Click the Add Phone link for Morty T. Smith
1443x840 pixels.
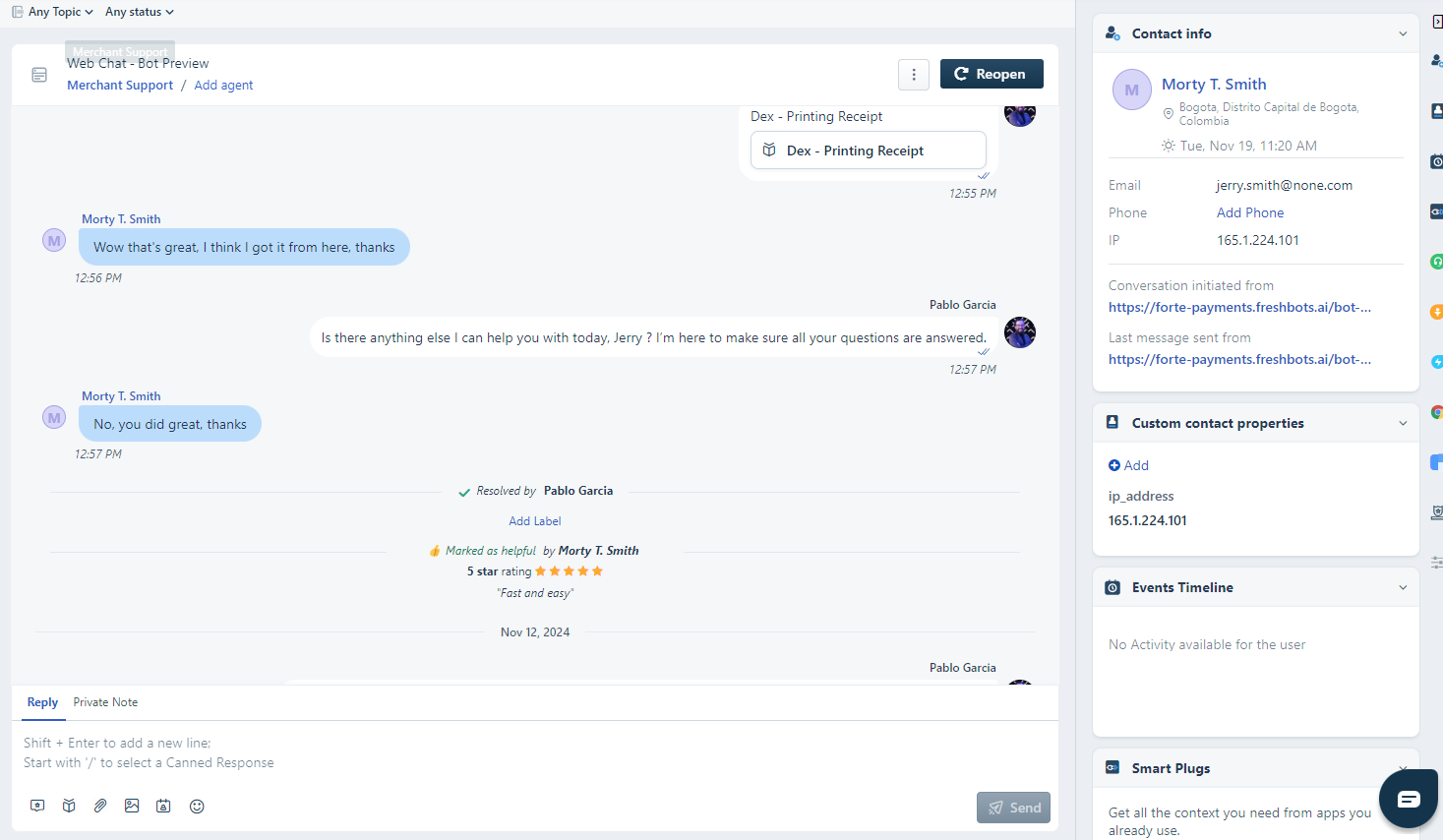tap(1250, 212)
